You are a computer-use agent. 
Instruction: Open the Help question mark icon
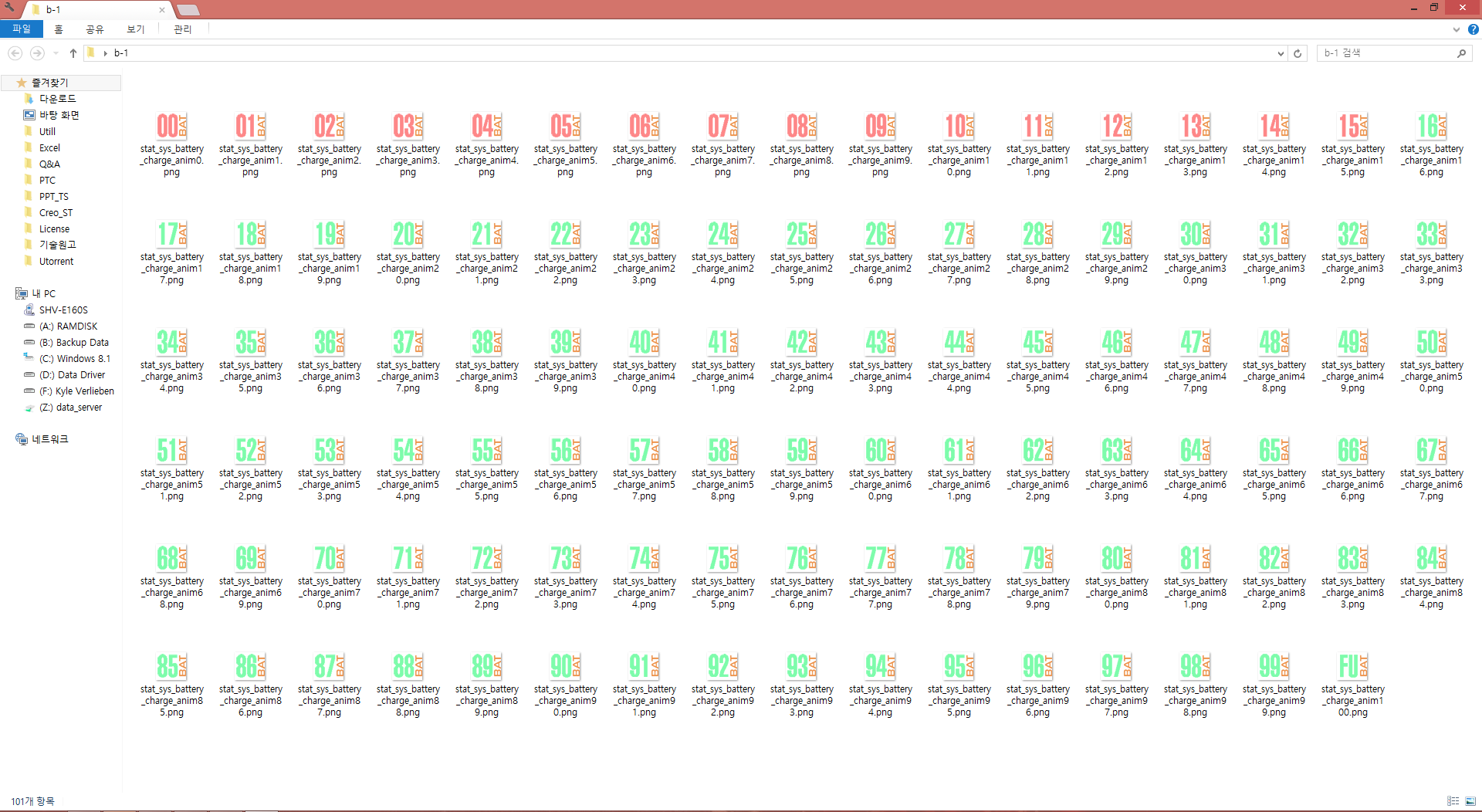pyautogui.click(x=1473, y=29)
